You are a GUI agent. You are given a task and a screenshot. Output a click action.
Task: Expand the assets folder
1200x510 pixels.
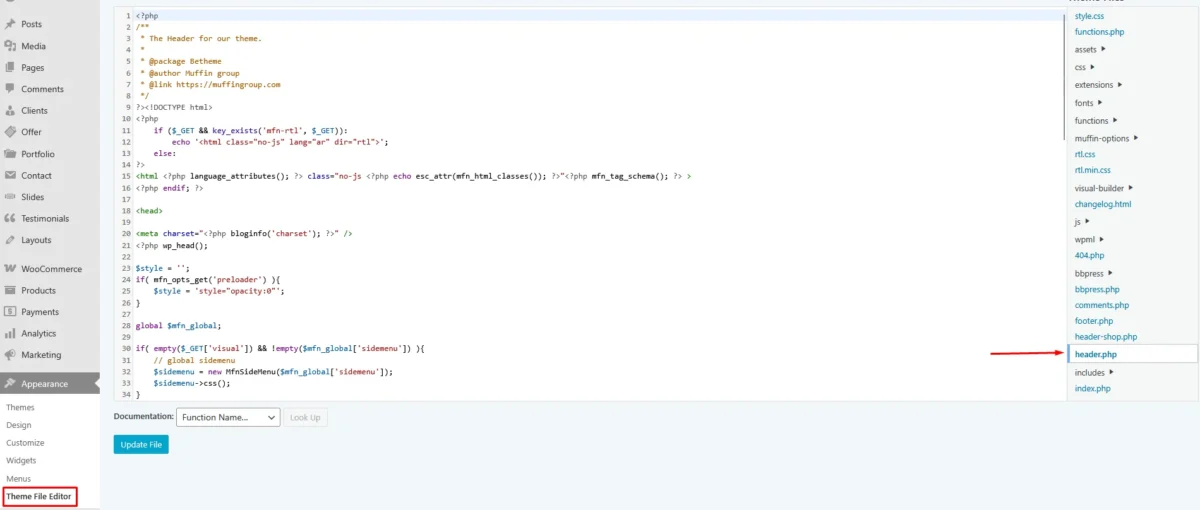click(x=1090, y=49)
